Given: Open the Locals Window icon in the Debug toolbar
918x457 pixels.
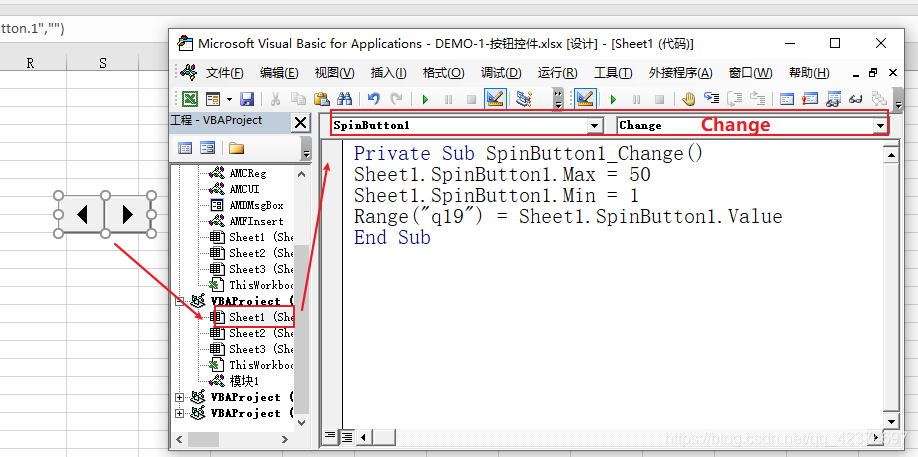Looking at the screenshot, I should tap(787, 99).
